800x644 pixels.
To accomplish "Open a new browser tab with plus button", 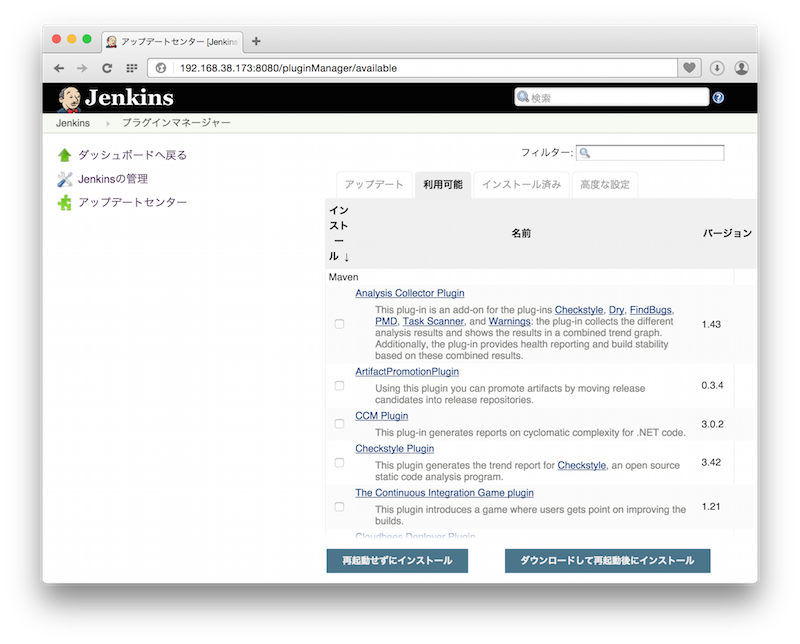I will point(256,41).
